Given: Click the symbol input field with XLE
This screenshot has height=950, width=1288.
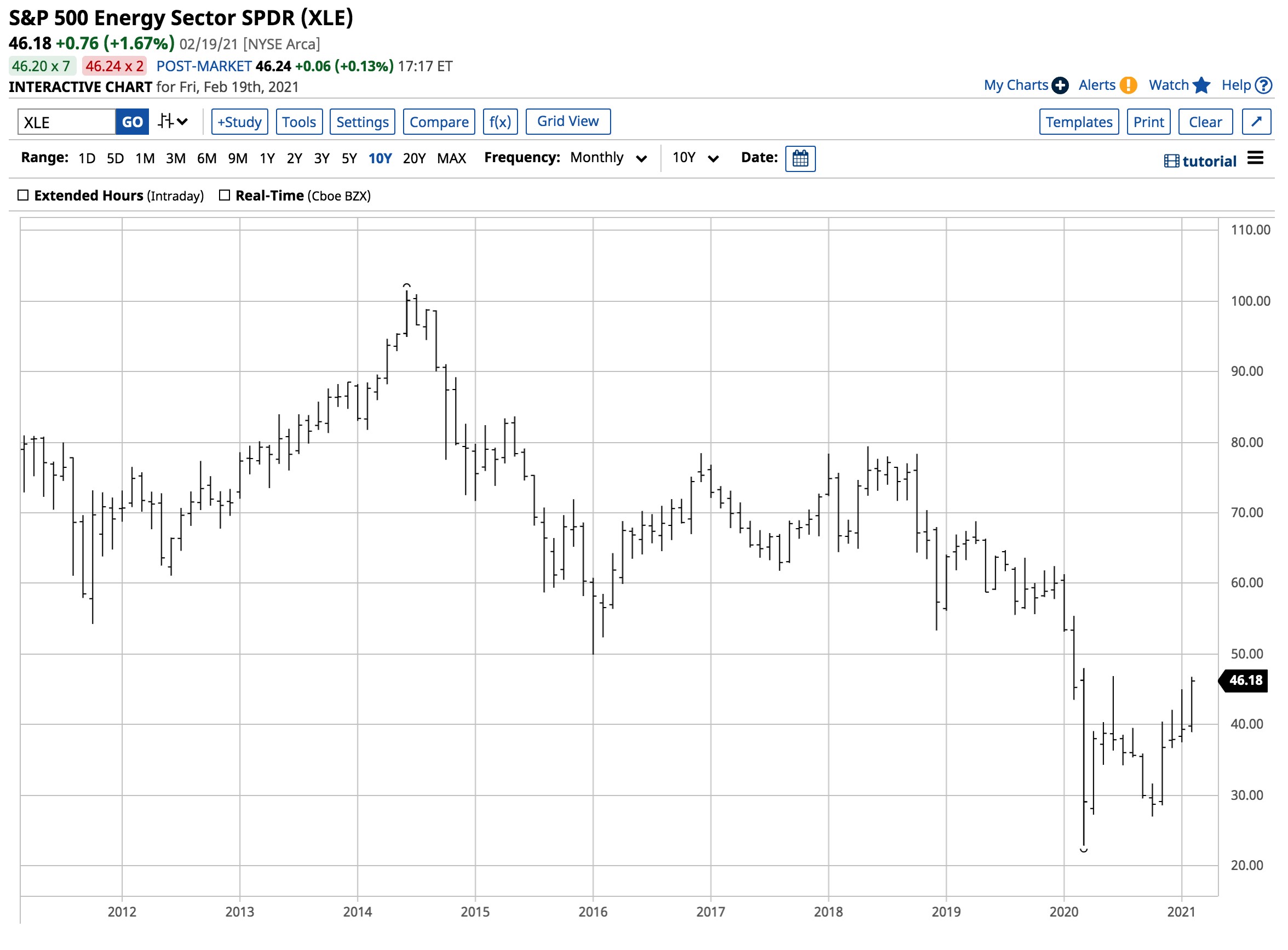Looking at the screenshot, I should (x=67, y=122).
